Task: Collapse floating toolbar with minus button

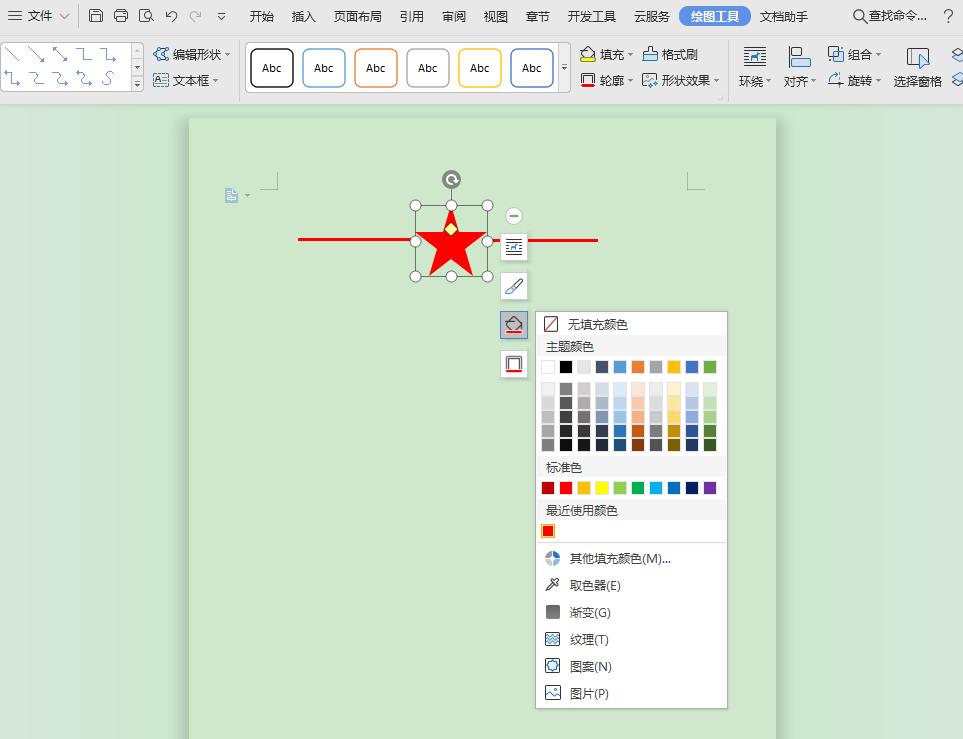Action: pyautogui.click(x=514, y=216)
